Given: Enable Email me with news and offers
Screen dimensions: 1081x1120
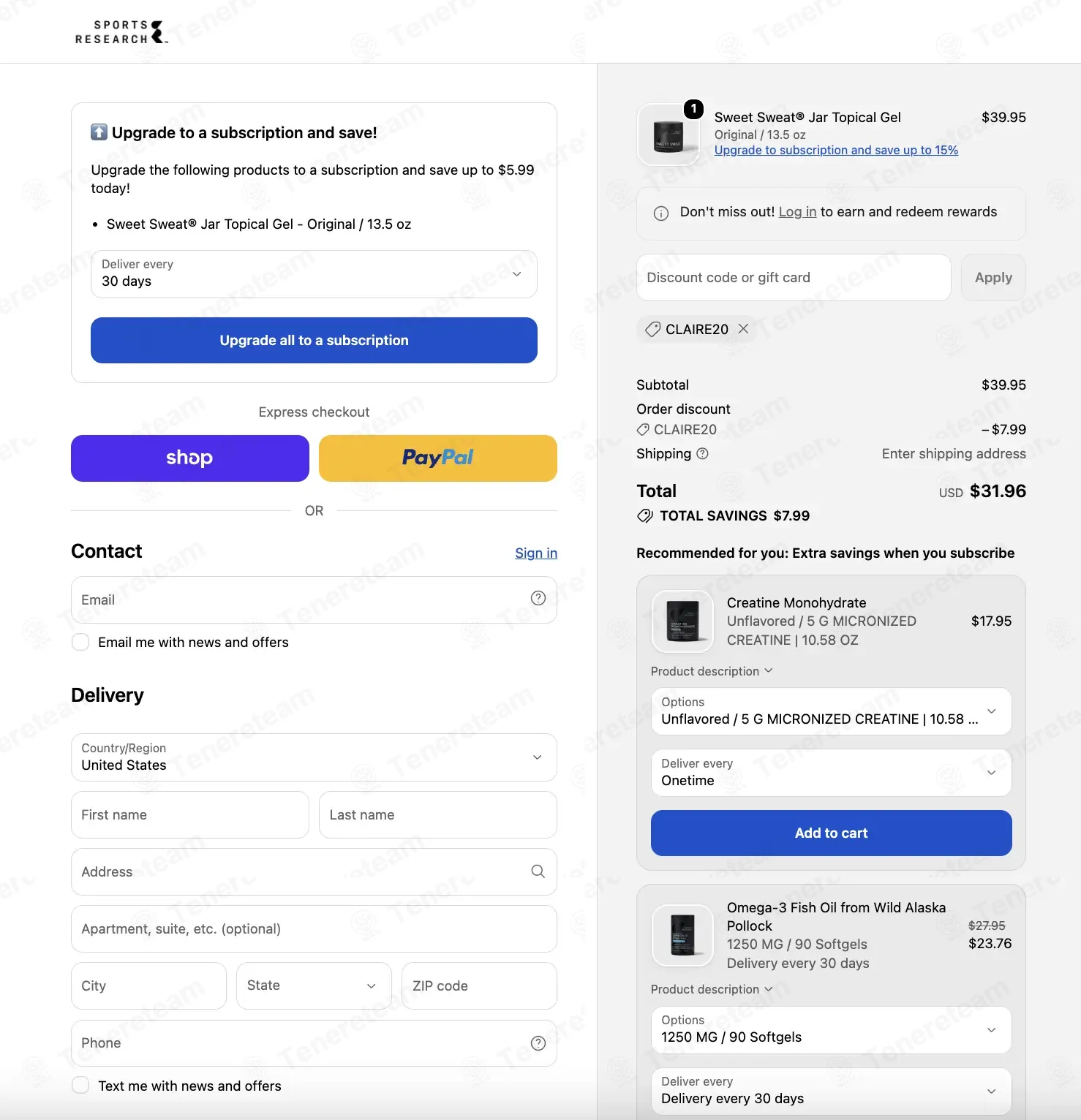Looking at the screenshot, I should 80,642.
